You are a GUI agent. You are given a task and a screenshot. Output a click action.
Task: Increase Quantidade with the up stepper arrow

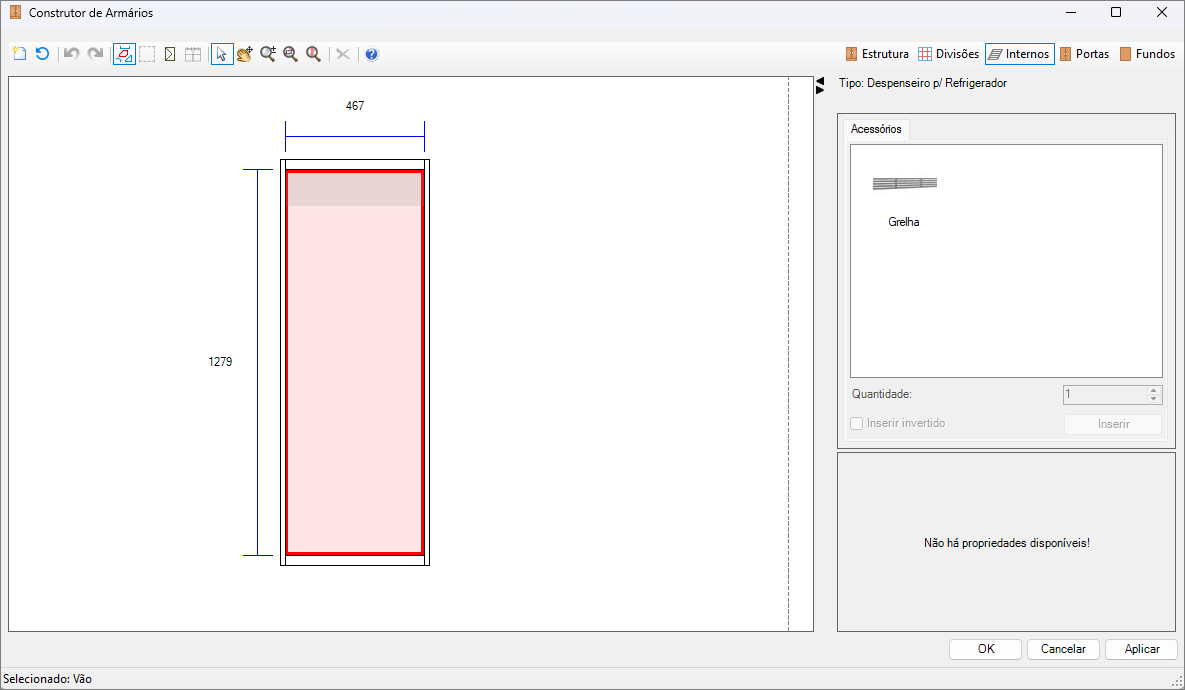pos(1153,390)
